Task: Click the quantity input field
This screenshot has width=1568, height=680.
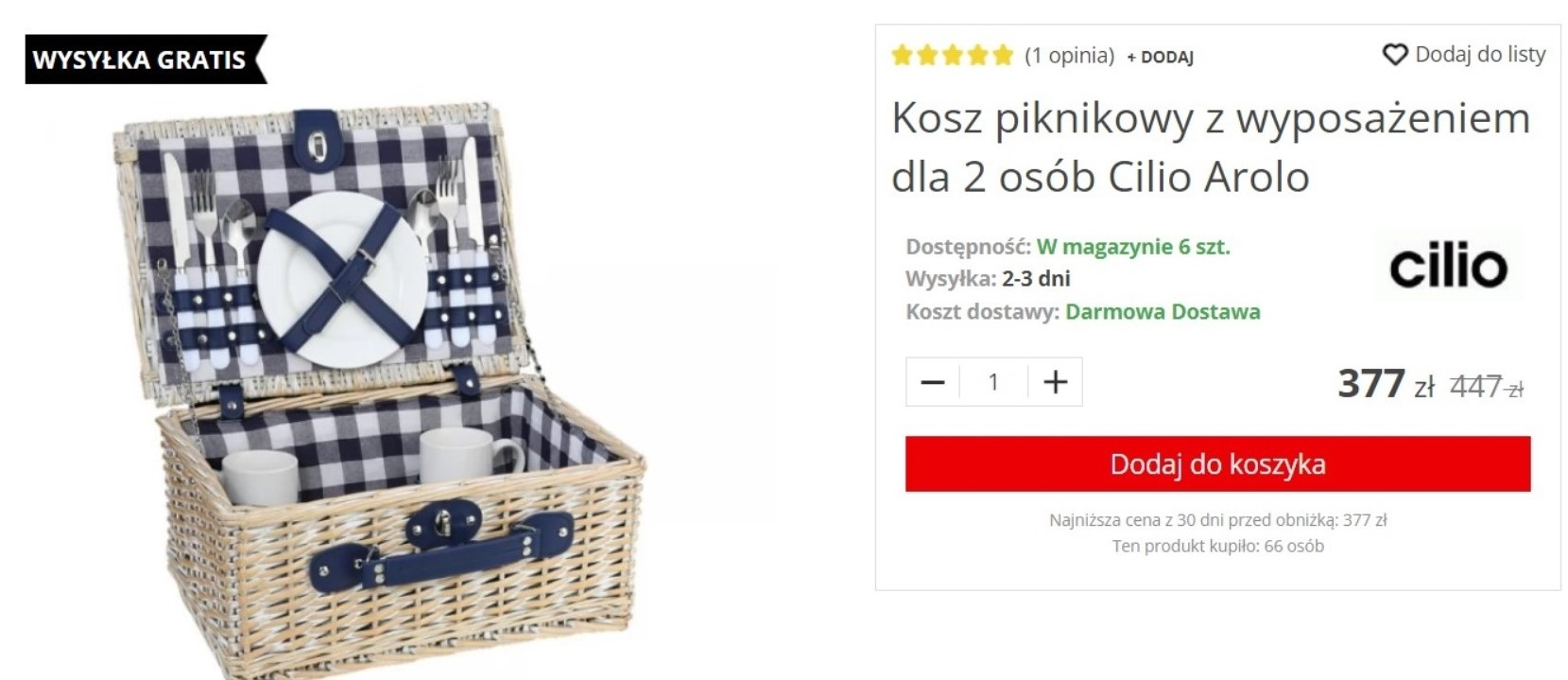Action: coord(993,382)
